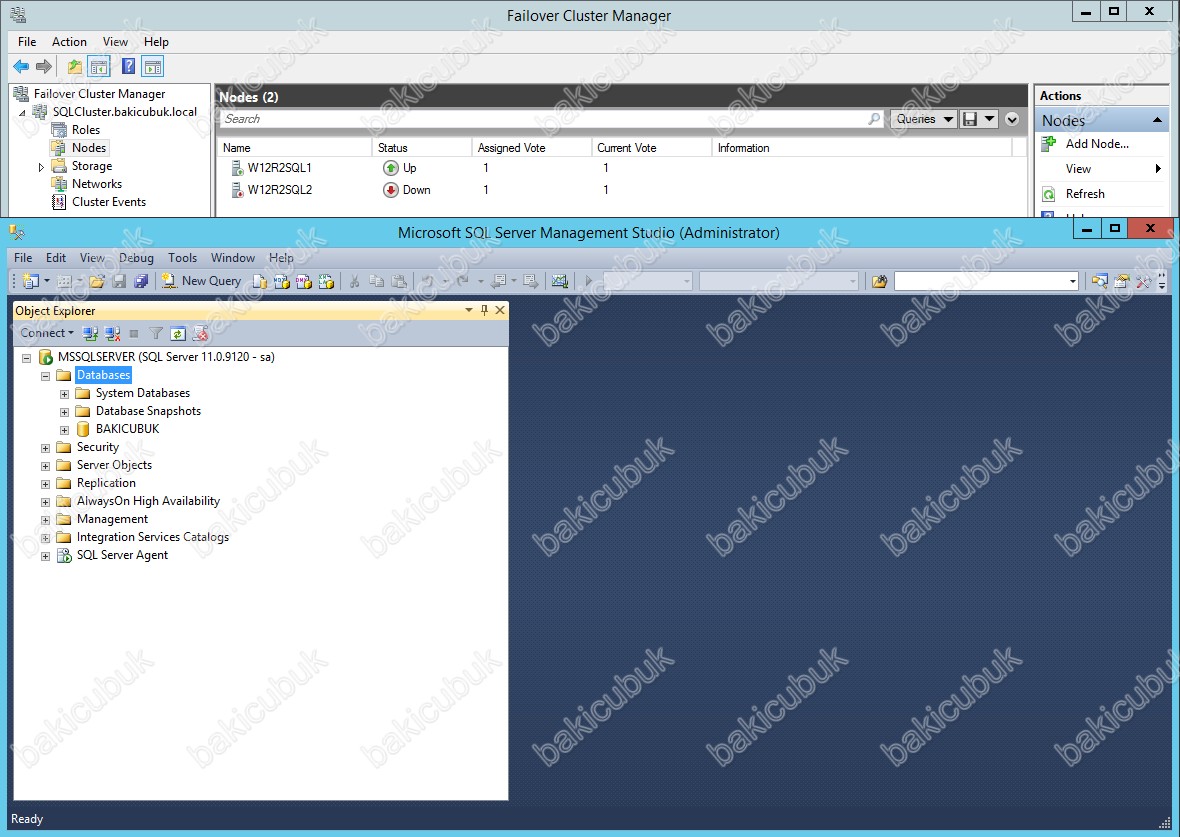The width and height of the screenshot is (1180, 837).
Task: Click the Analysis Services MDX Query icon
Action: (x=281, y=282)
